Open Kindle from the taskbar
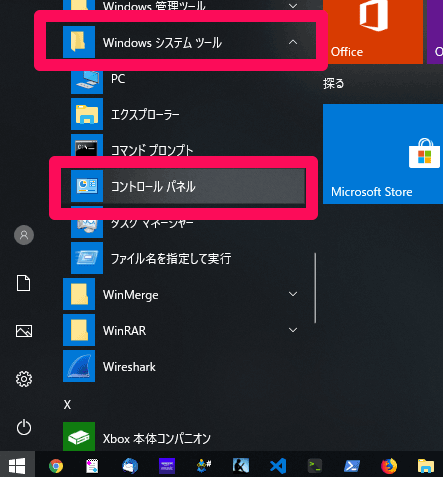Screen dimensions: 443x477 tap(241, 466)
